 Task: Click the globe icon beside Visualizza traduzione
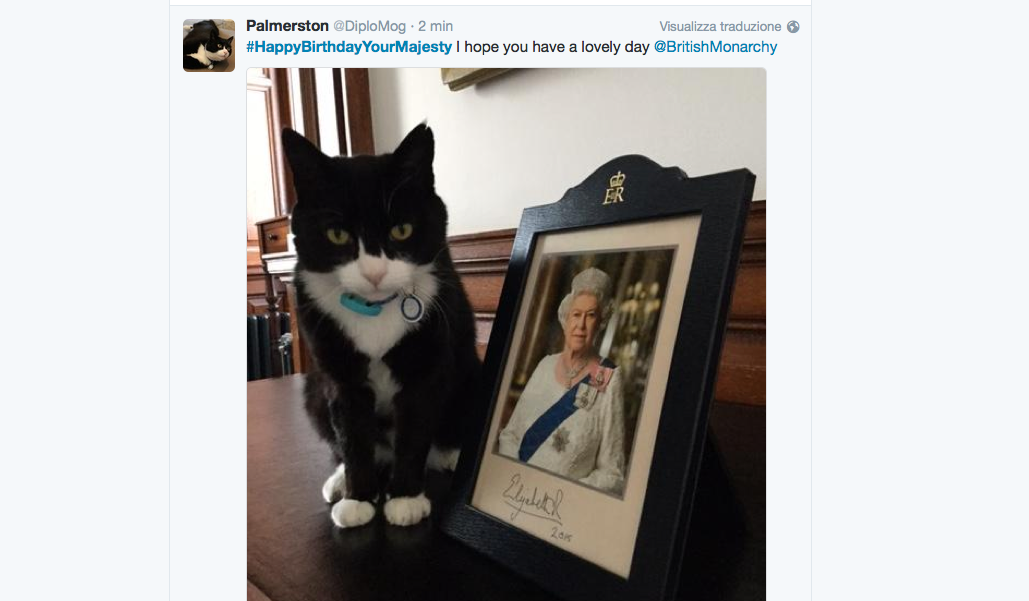tap(793, 27)
